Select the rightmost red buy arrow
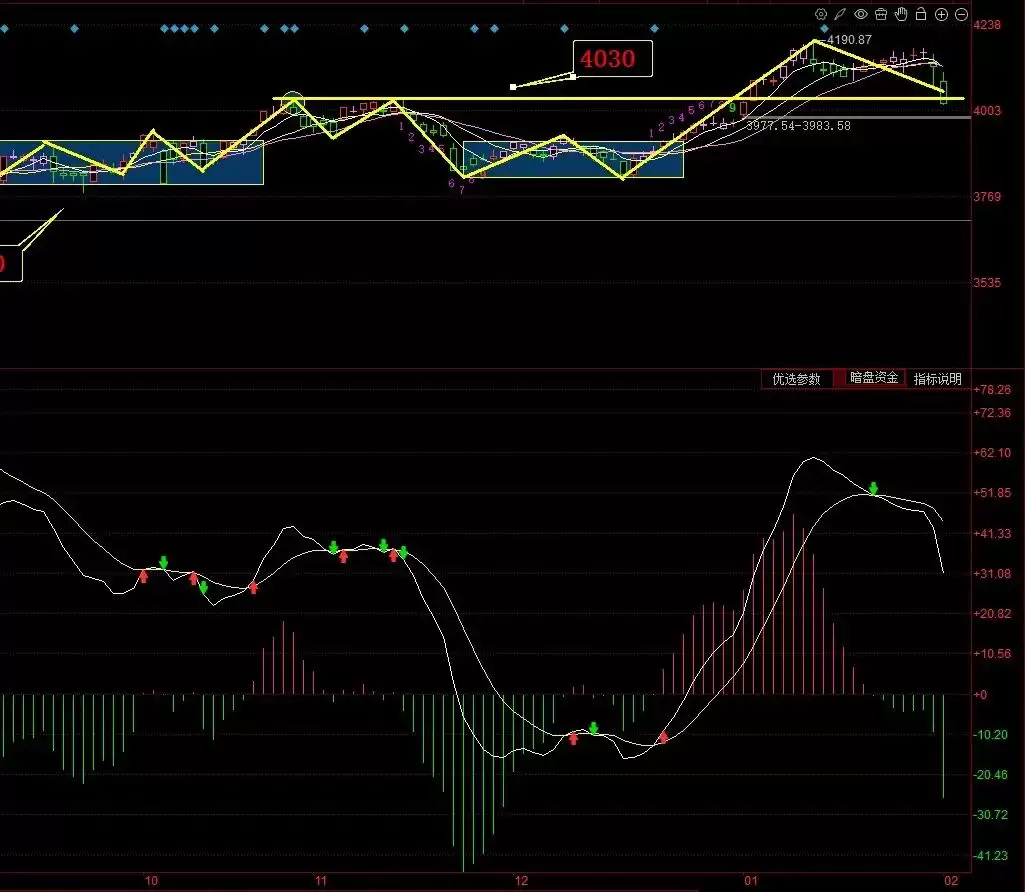 click(663, 738)
